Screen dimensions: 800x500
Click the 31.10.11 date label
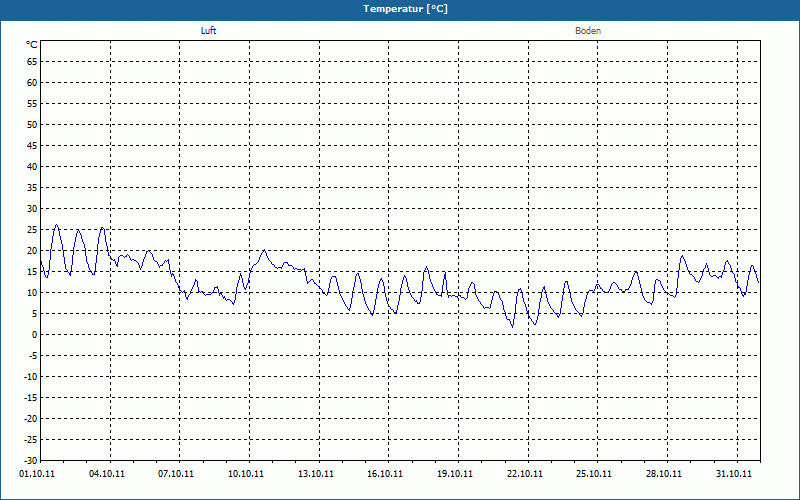[734, 473]
